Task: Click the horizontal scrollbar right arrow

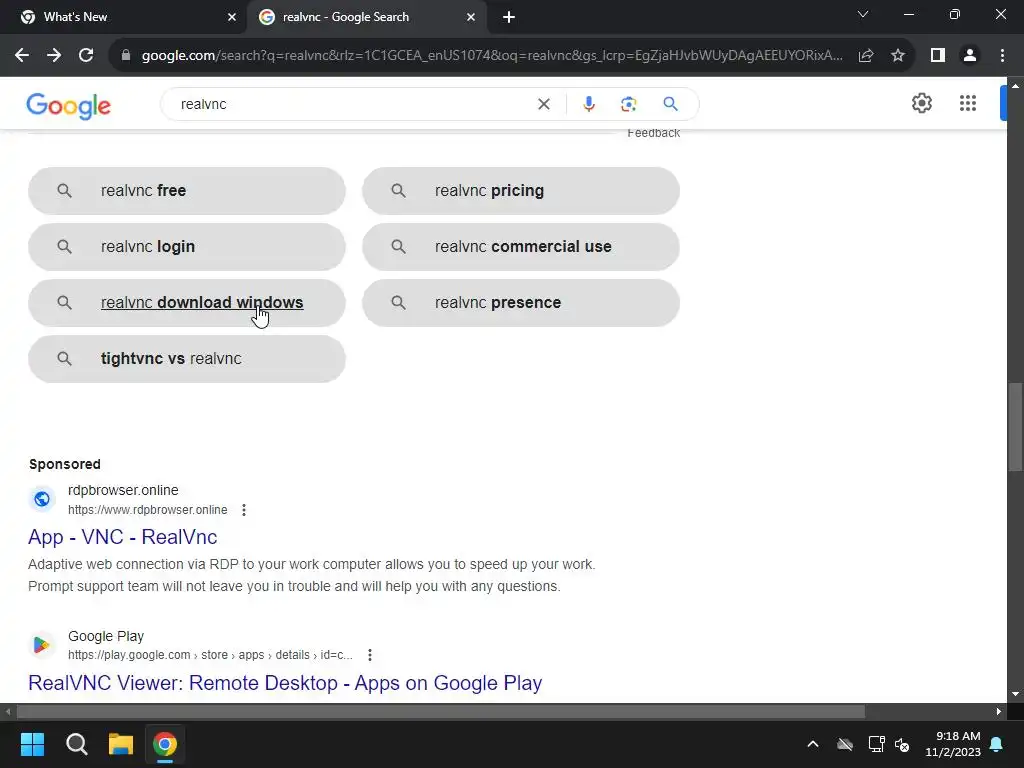Action: 999,711
